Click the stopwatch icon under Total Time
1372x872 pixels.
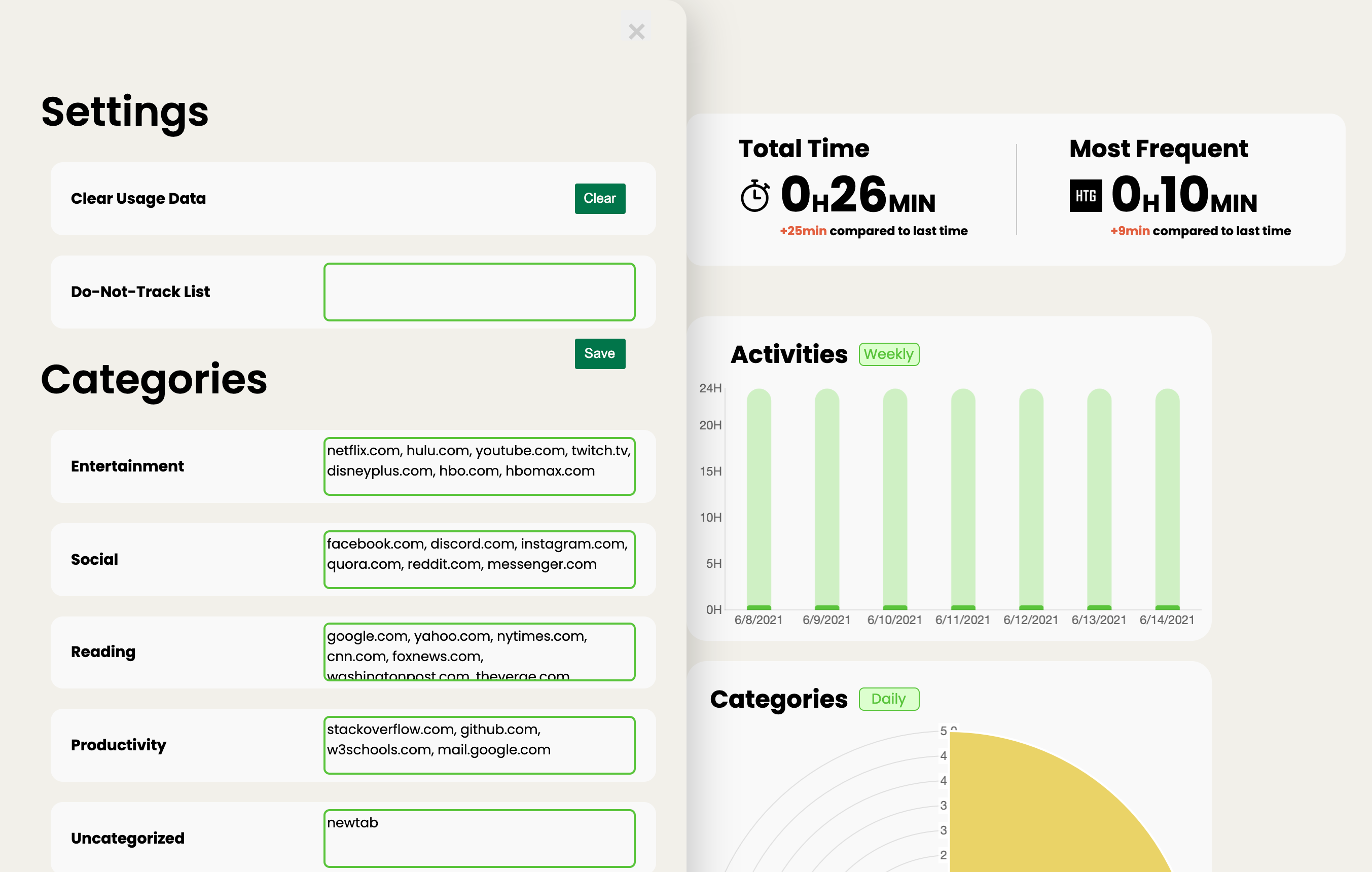(755, 195)
